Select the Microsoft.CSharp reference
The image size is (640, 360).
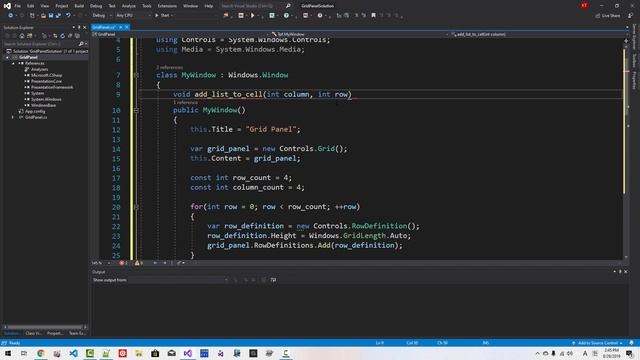tap(47, 75)
